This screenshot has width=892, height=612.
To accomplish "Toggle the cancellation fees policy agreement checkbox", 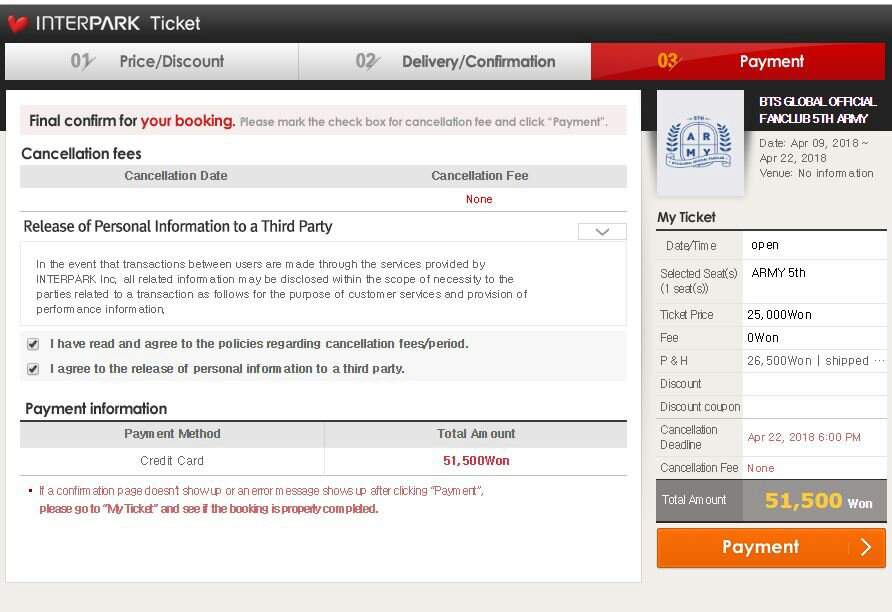I will pos(33,344).
